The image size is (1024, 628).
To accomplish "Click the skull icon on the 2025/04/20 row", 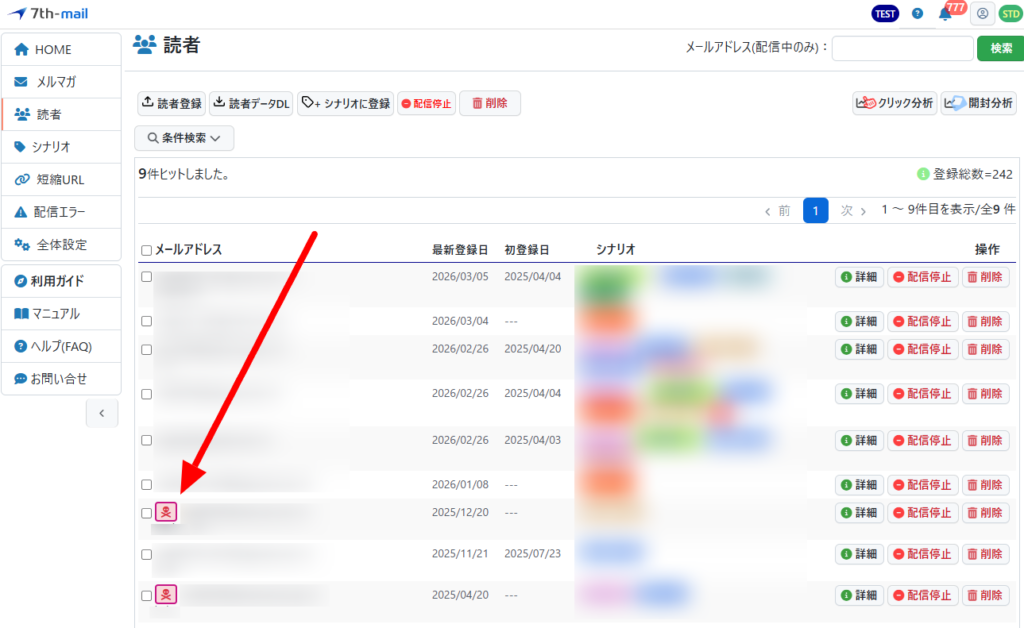I will pos(166,595).
